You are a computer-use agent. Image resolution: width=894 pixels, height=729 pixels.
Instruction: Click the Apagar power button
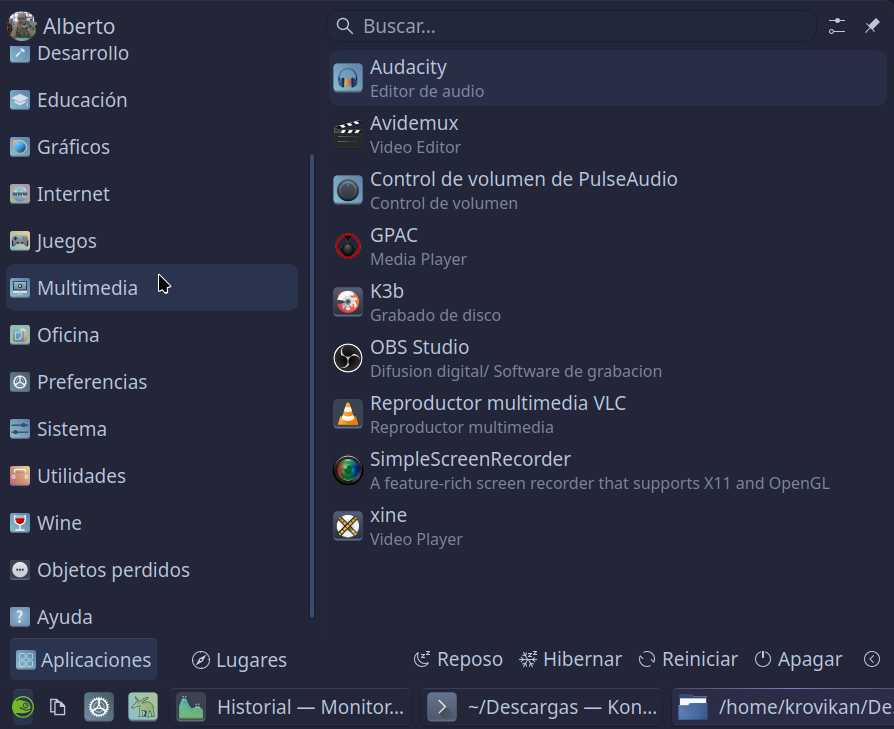pos(798,659)
